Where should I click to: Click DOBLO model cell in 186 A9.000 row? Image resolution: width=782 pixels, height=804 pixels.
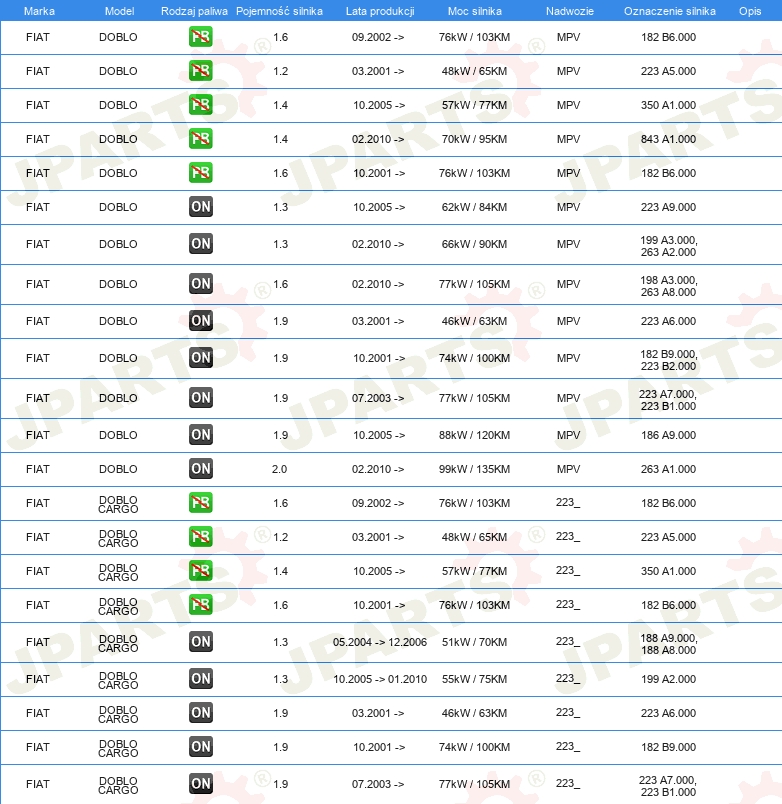(x=118, y=435)
